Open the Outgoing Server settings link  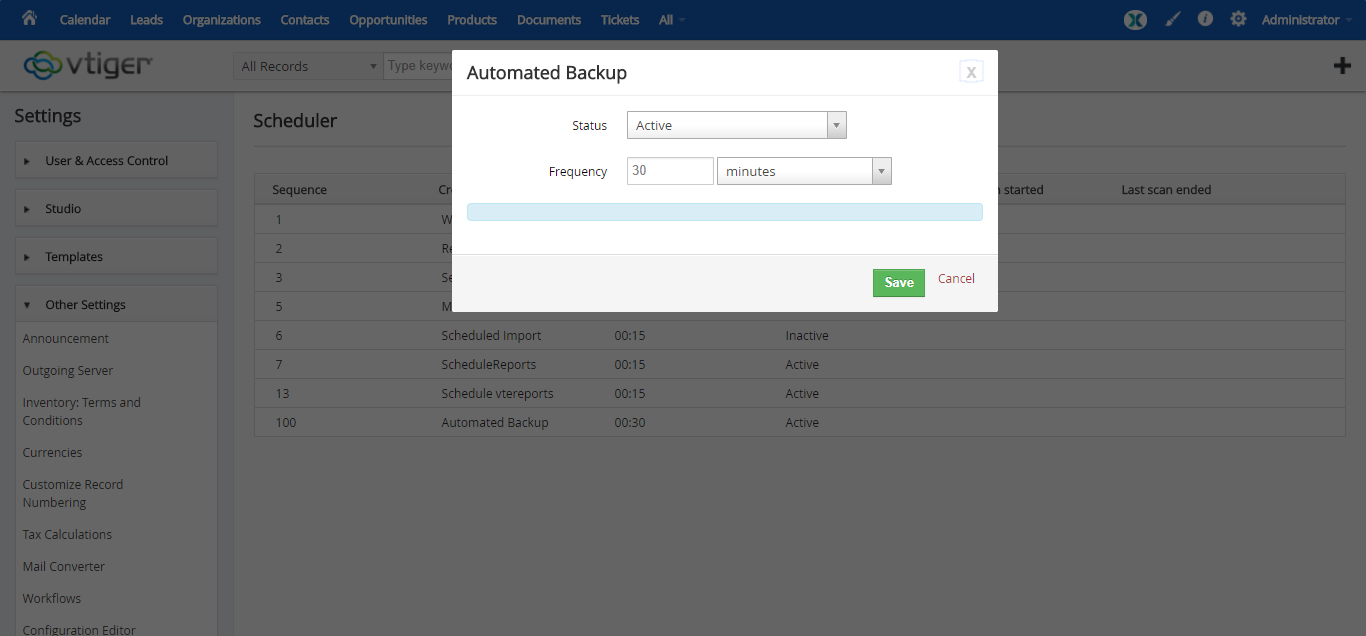(68, 371)
